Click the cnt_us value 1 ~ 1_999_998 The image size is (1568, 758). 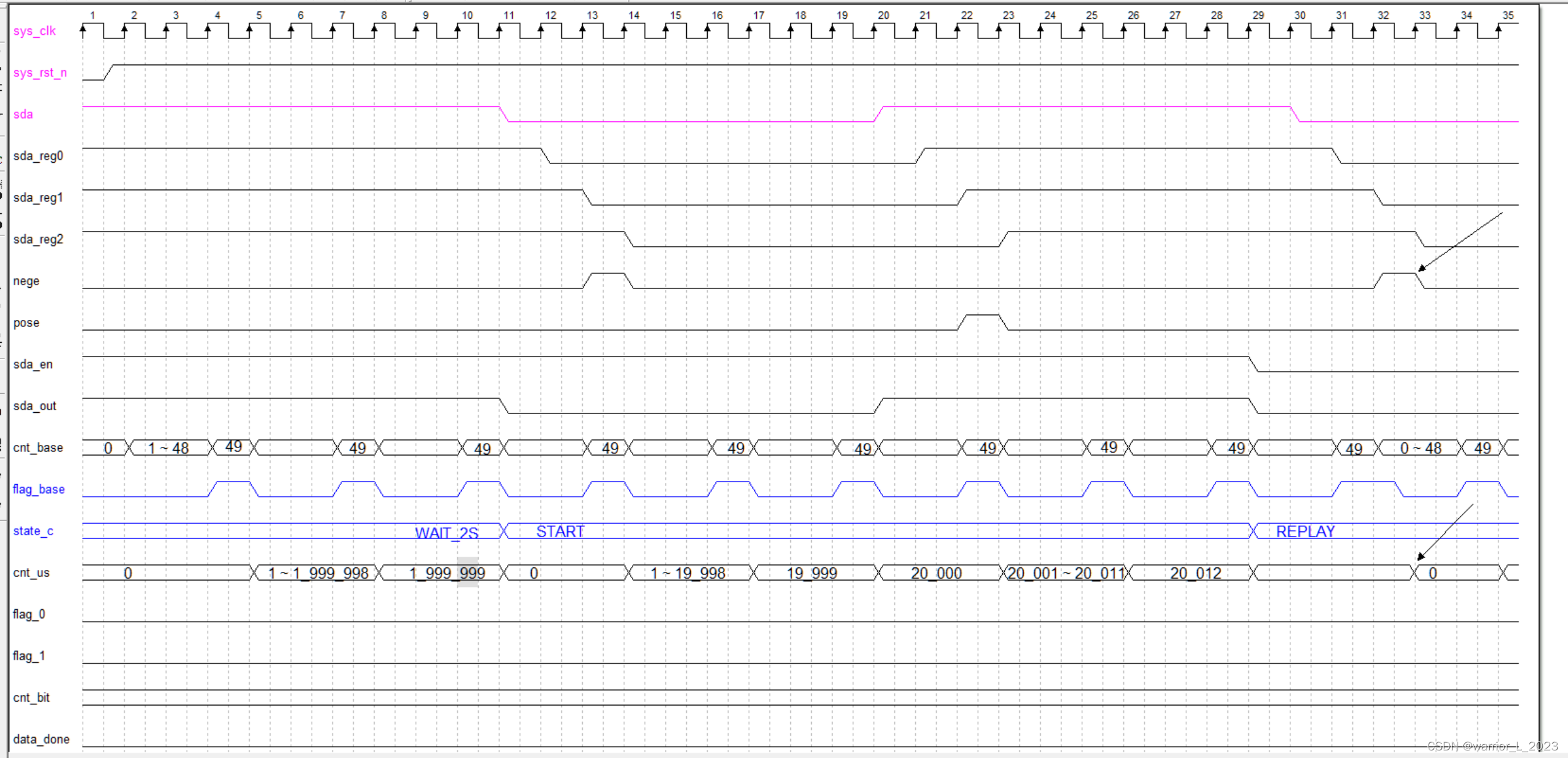(x=318, y=573)
